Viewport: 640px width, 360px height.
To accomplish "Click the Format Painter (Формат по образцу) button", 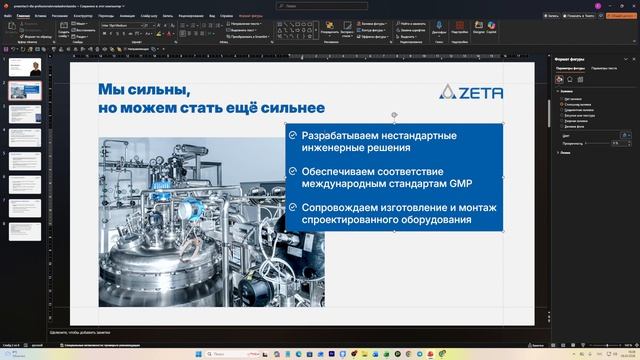I will tap(36, 37).
